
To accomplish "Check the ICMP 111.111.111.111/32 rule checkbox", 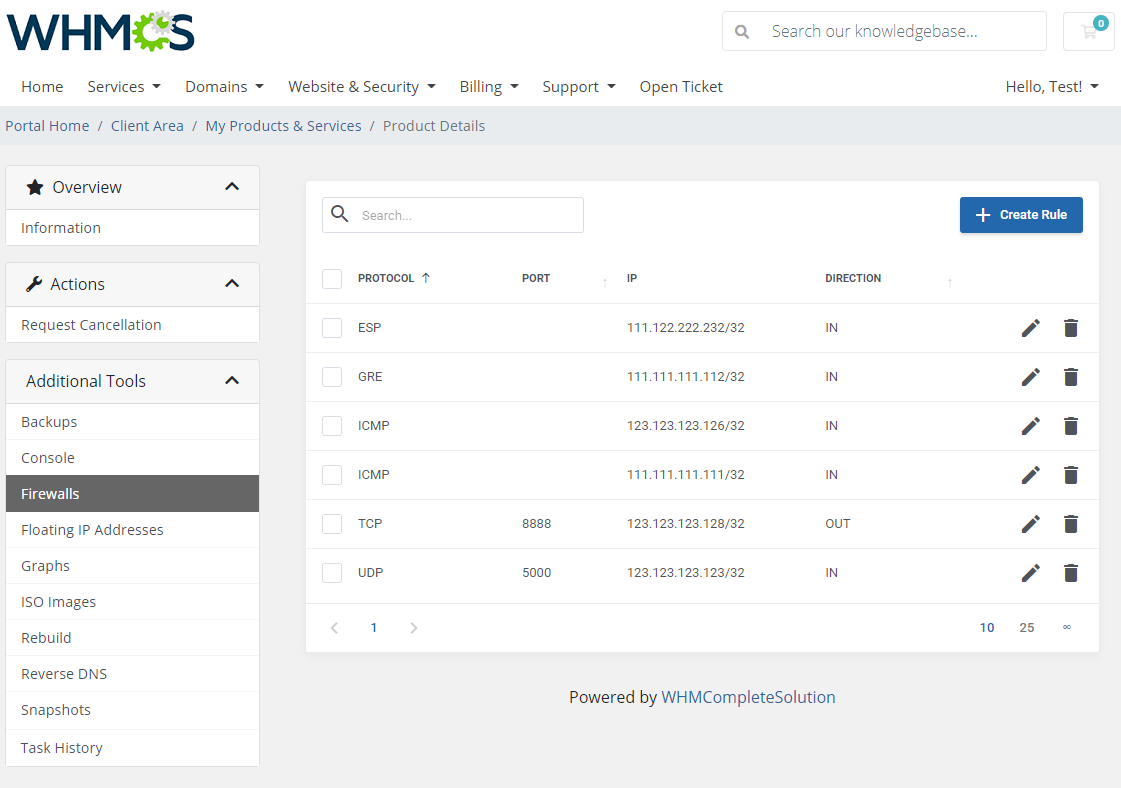I will (x=332, y=474).
